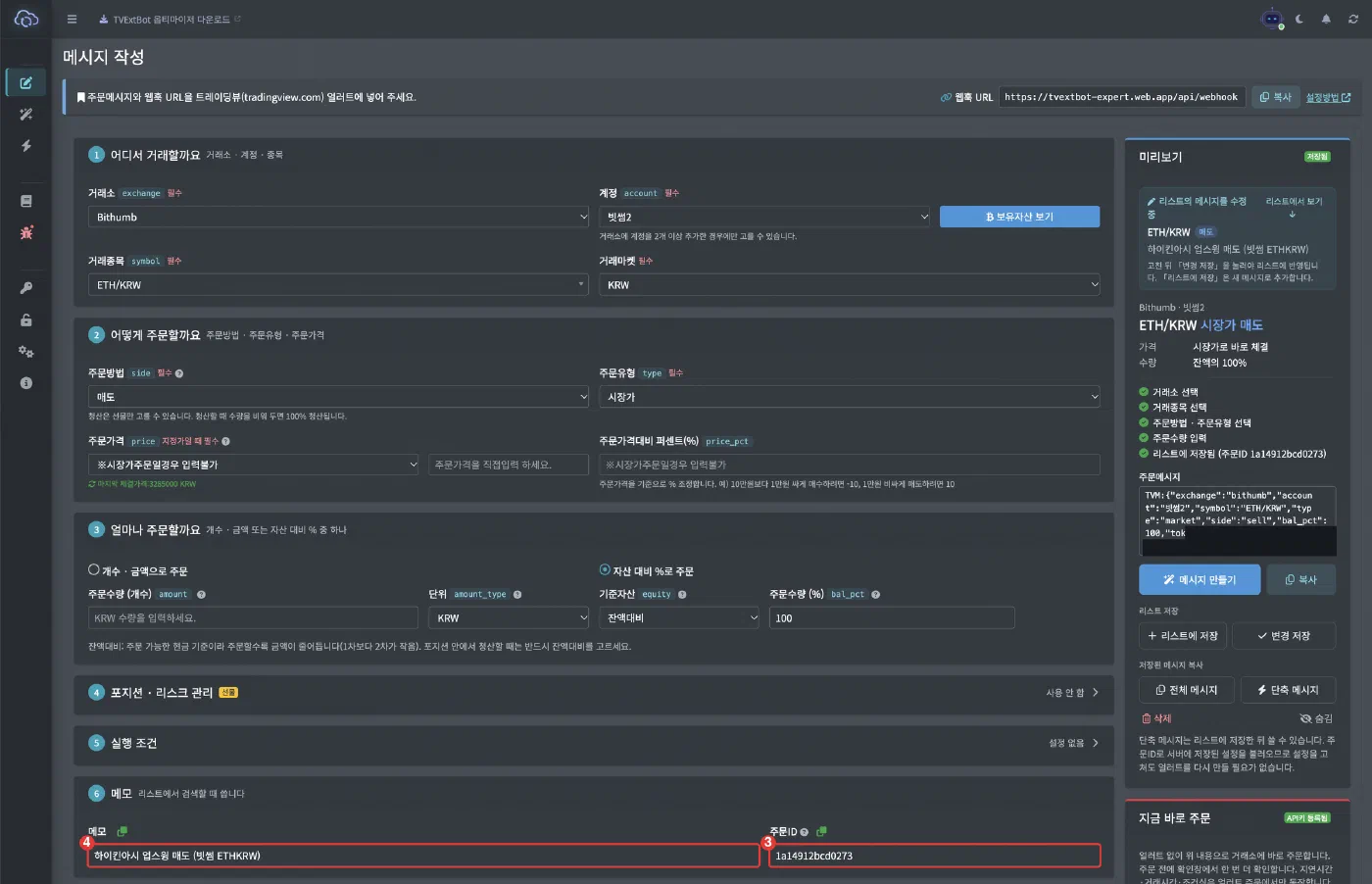Click the copy icon next to 주문ID label
Viewport: 1372px width, 884px height.
[821, 831]
